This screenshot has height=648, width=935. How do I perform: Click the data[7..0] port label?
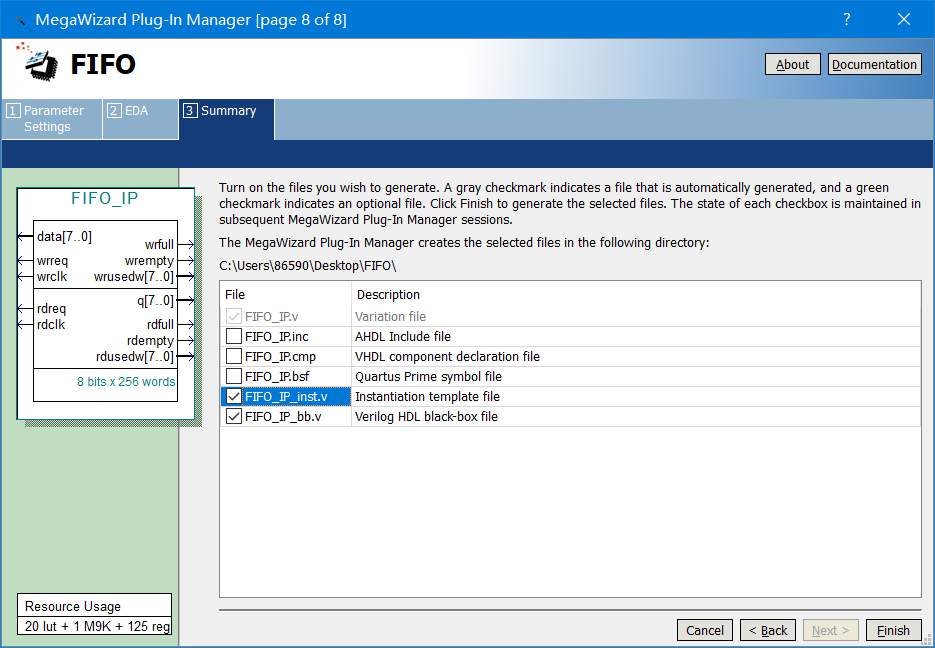(64, 237)
